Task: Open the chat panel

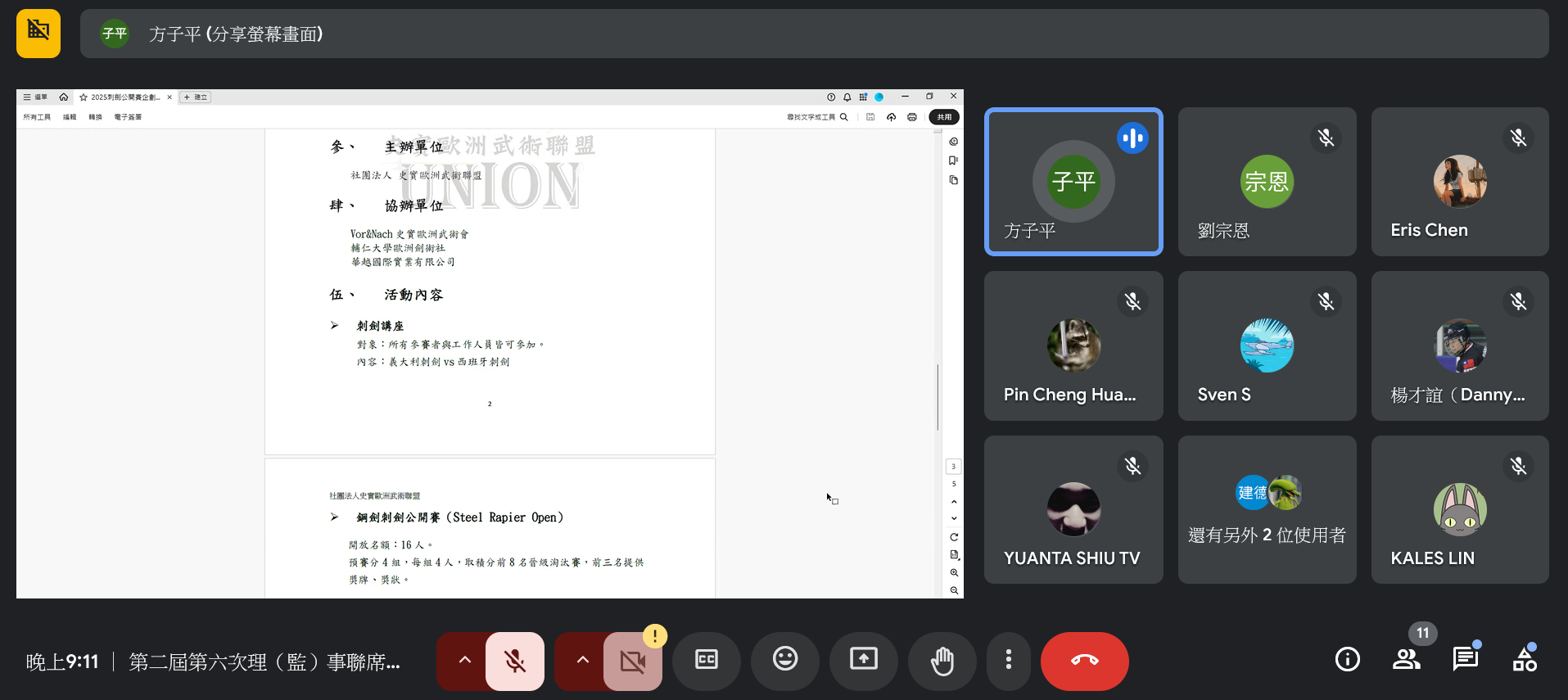Action: [x=1465, y=659]
